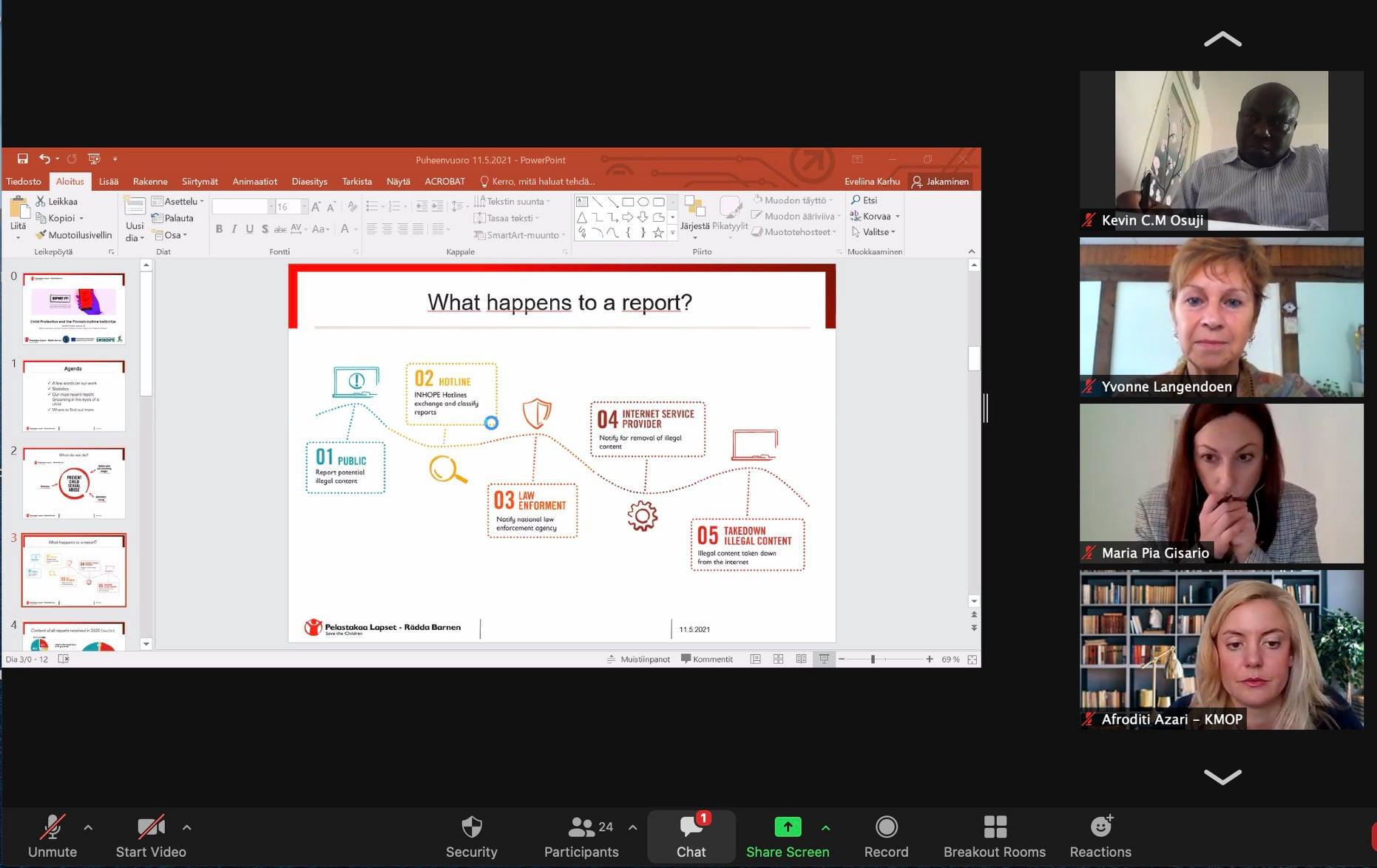Expand video options arrow beside Start Video

click(187, 827)
